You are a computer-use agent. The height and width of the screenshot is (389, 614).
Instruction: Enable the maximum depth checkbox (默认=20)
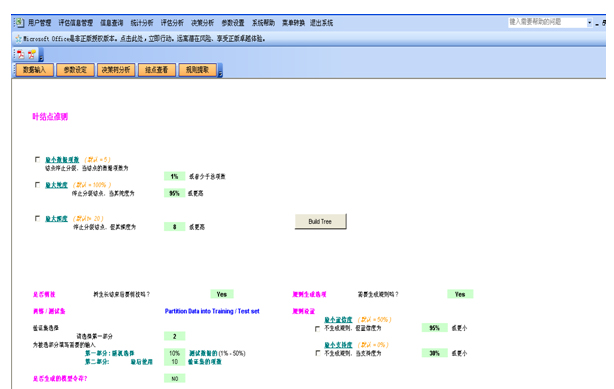pyautogui.click(x=37, y=218)
